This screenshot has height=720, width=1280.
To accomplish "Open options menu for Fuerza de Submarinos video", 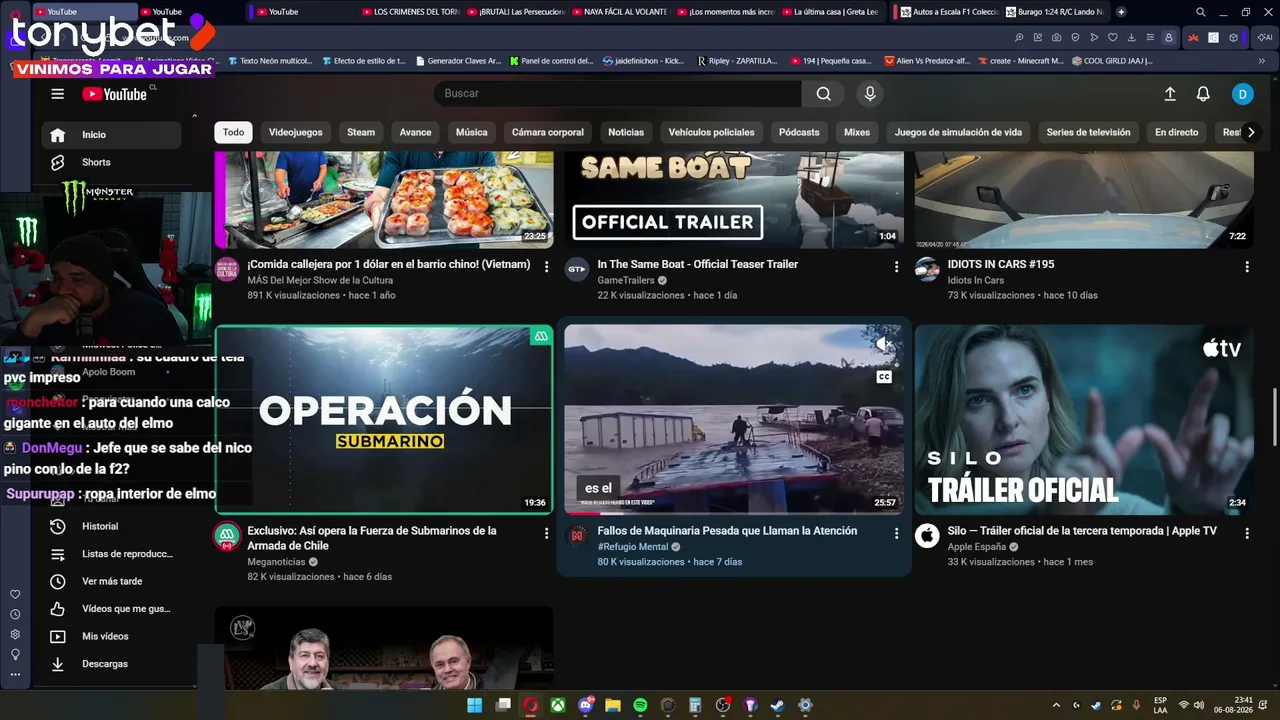I will (546, 534).
